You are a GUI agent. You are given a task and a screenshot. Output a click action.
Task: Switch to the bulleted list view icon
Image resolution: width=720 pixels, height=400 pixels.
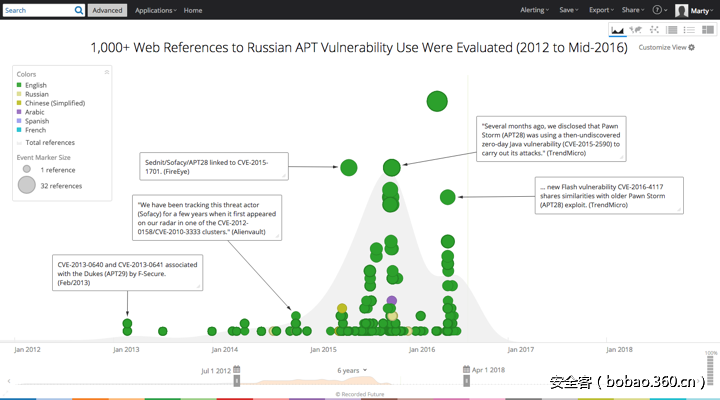(689, 30)
